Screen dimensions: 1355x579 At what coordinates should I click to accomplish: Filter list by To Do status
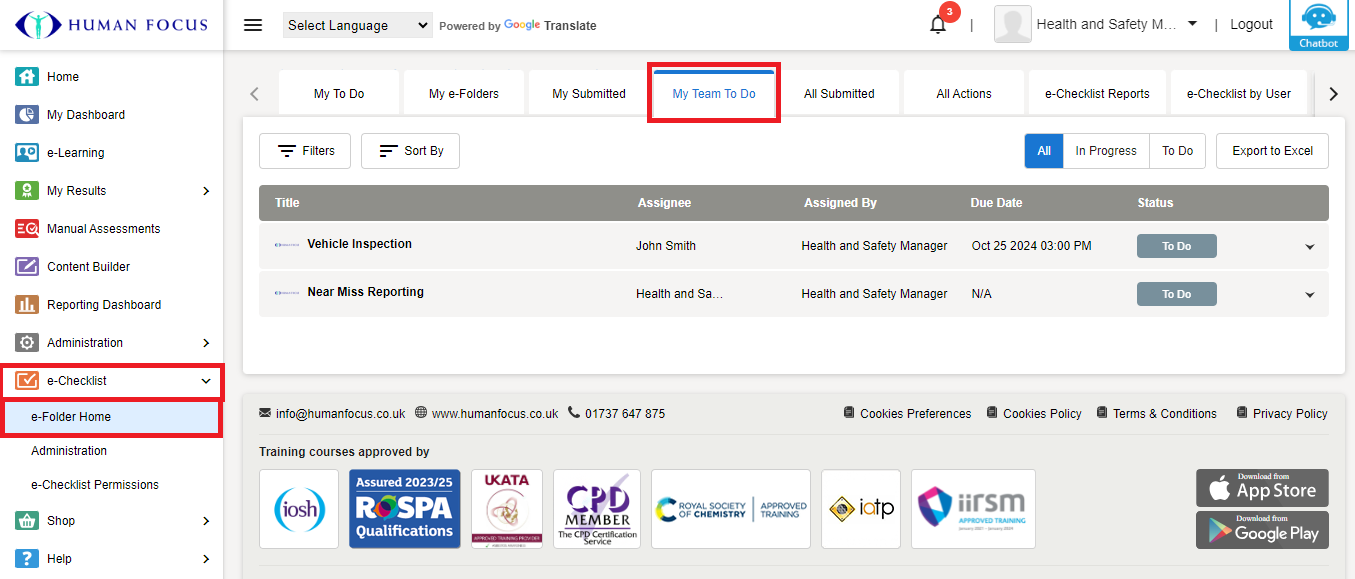[1177, 151]
